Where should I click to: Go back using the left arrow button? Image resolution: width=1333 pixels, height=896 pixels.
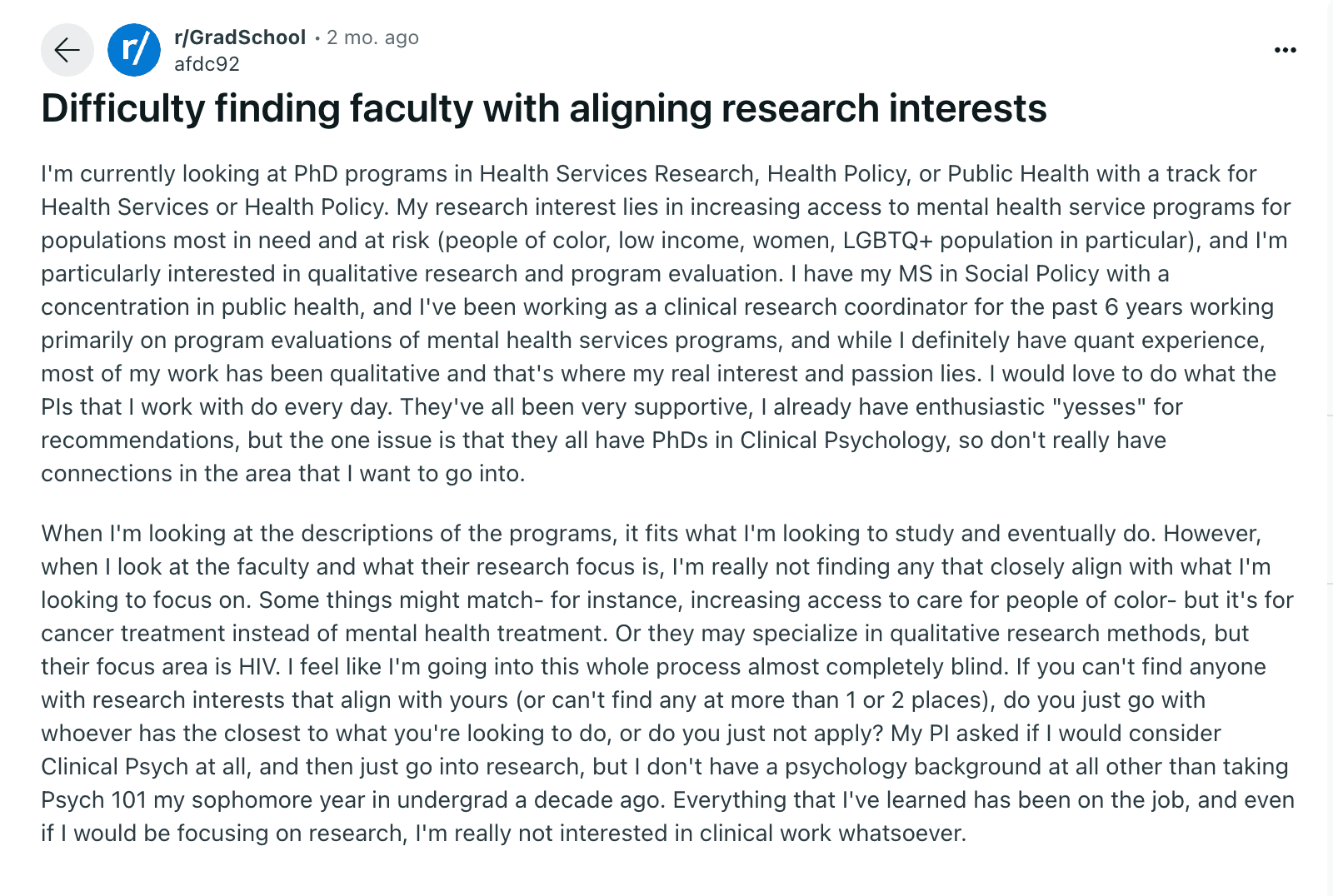click(67, 50)
